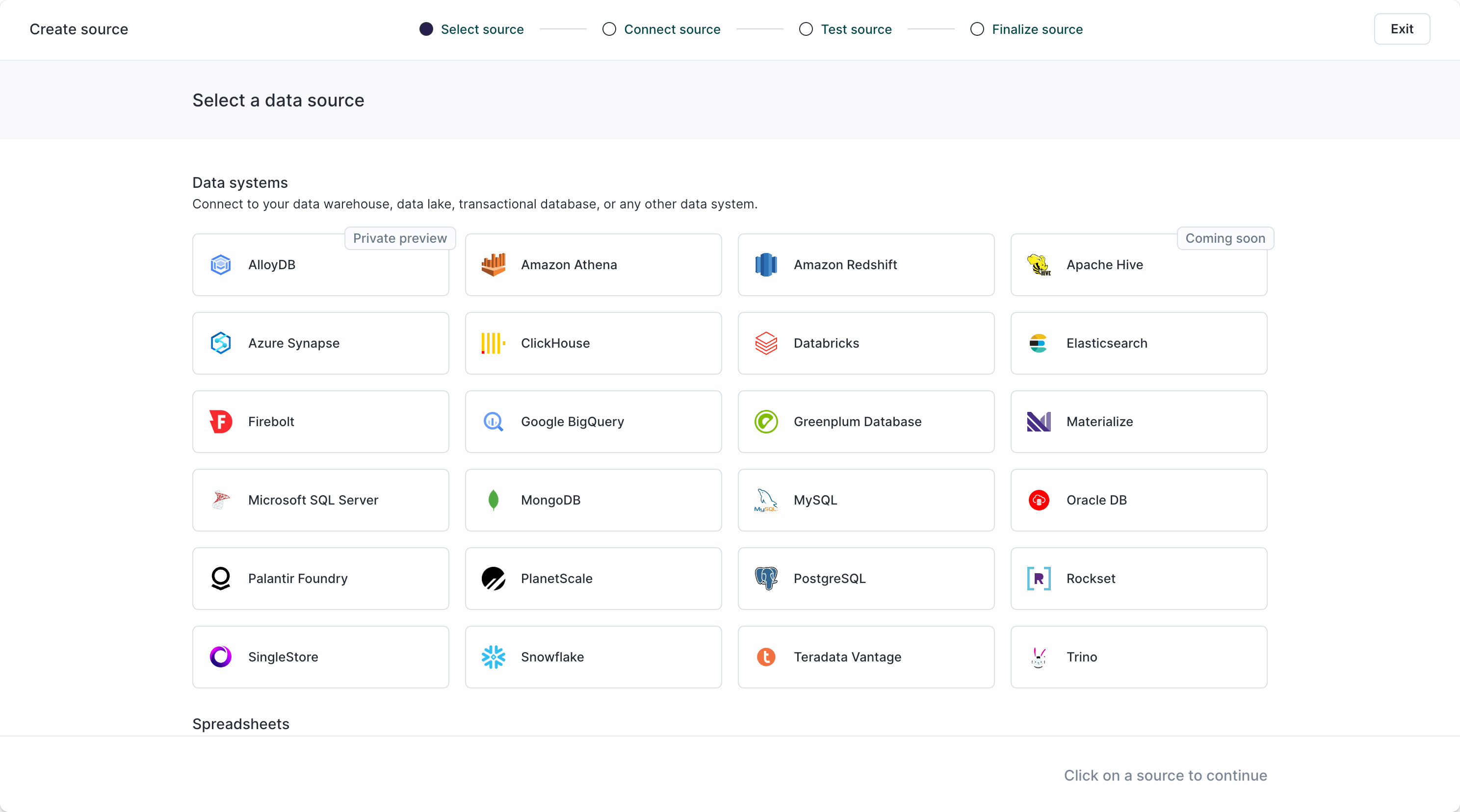Screen dimensions: 1460x812
Task: Choose Databricks as the data source
Action: coord(866,343)
